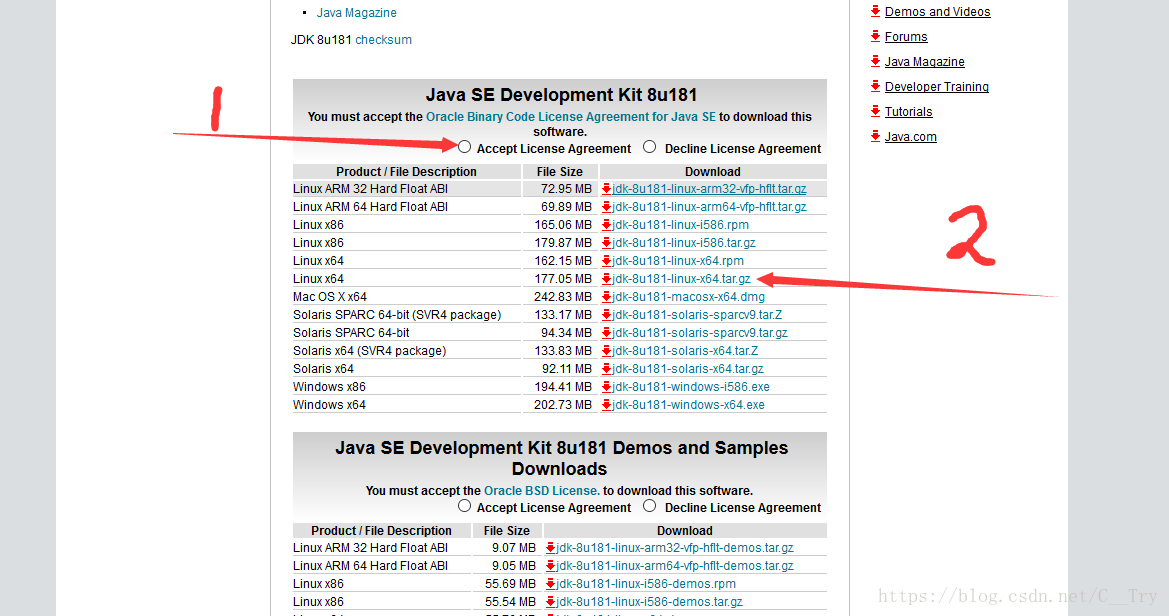Visit the Java.com link
1169x616 pixels.
tap(910, 136)
